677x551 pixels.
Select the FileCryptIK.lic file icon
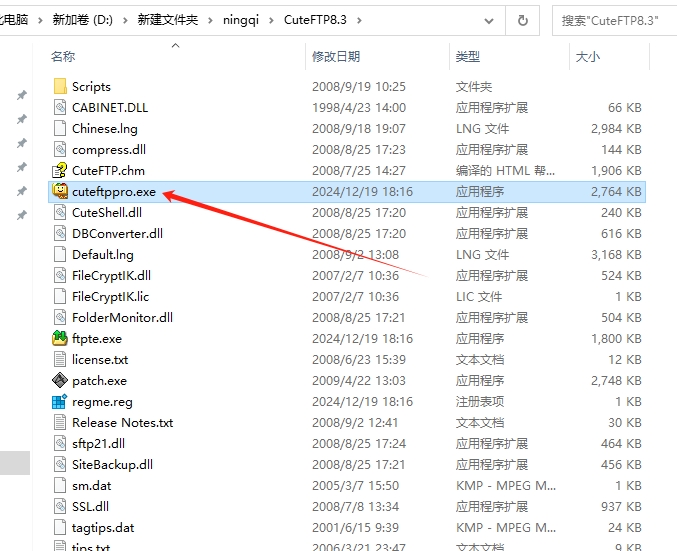pyautogui.click(x=60, y=297)
